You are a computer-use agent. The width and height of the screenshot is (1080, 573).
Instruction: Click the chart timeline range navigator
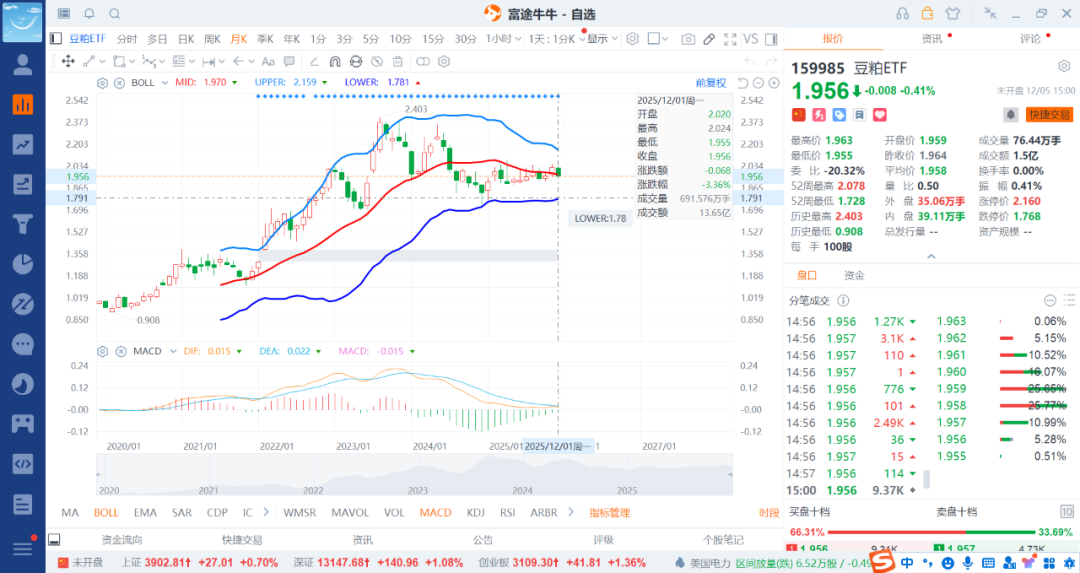pos(414,475)
